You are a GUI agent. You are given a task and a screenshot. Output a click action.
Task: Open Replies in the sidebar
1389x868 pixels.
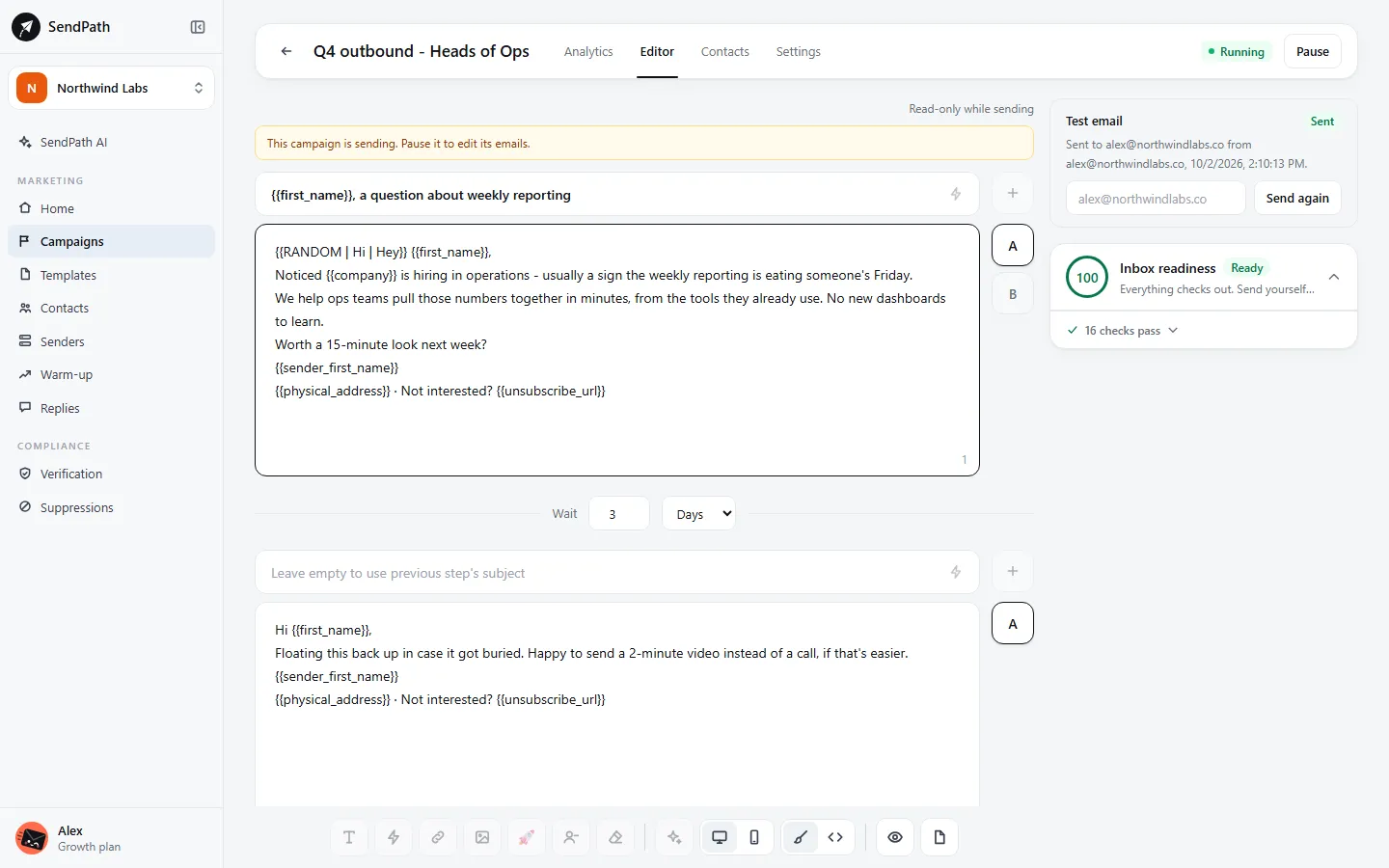(x=111, y=408)
